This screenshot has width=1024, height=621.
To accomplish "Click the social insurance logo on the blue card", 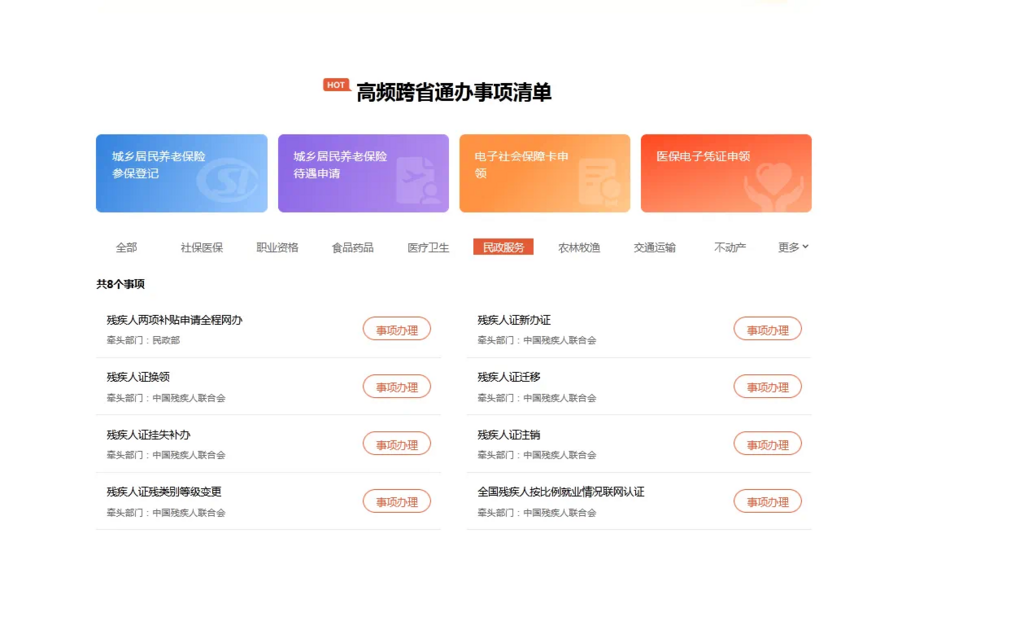I will tap(227, 181).
